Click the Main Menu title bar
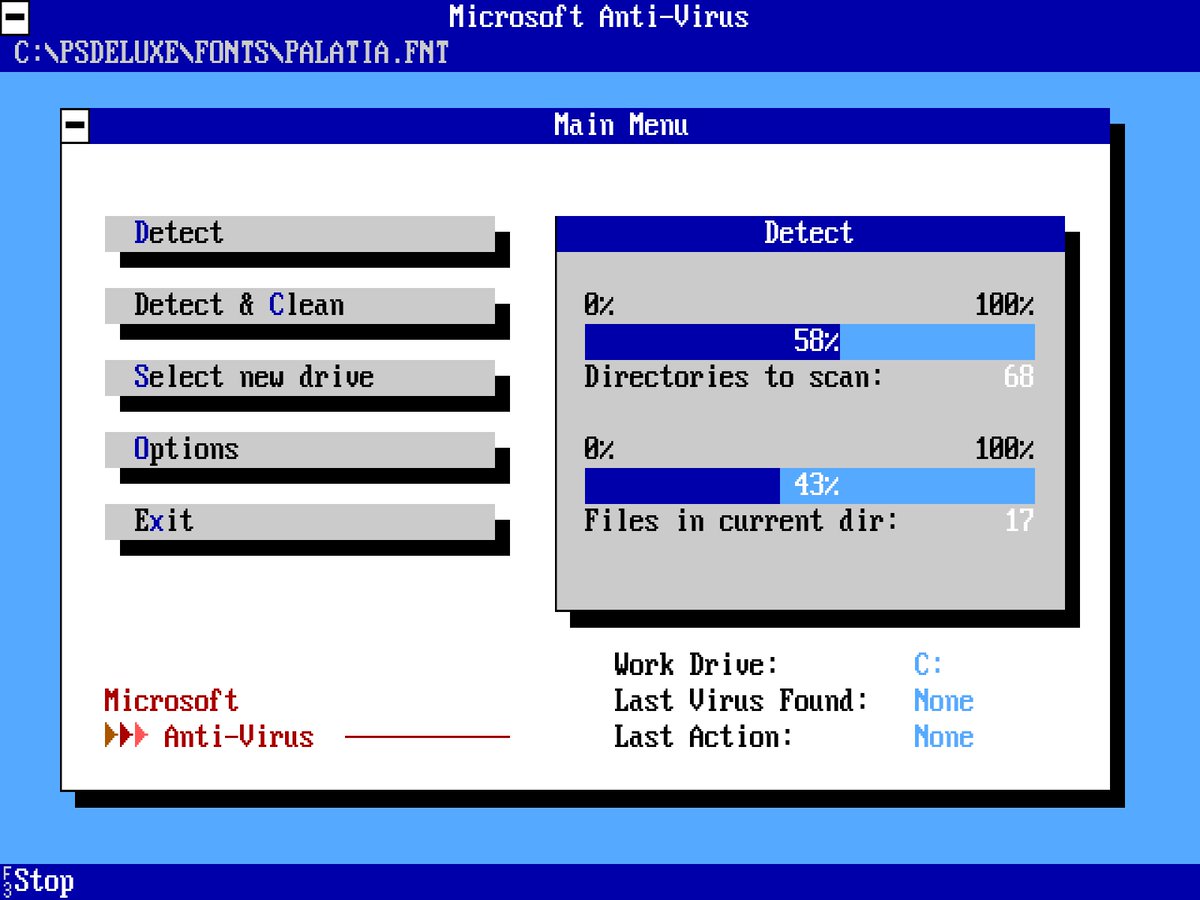This screenshot has width=1200, height=900. [600, 125]
